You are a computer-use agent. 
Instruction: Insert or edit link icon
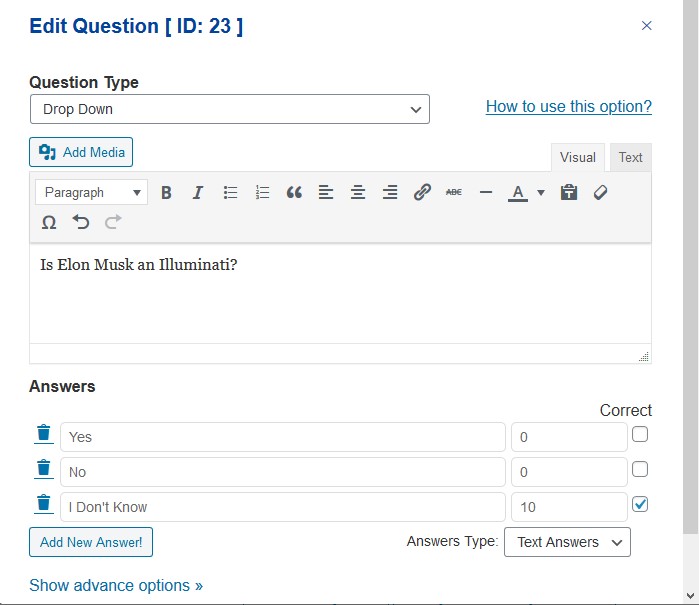(422, 193)
